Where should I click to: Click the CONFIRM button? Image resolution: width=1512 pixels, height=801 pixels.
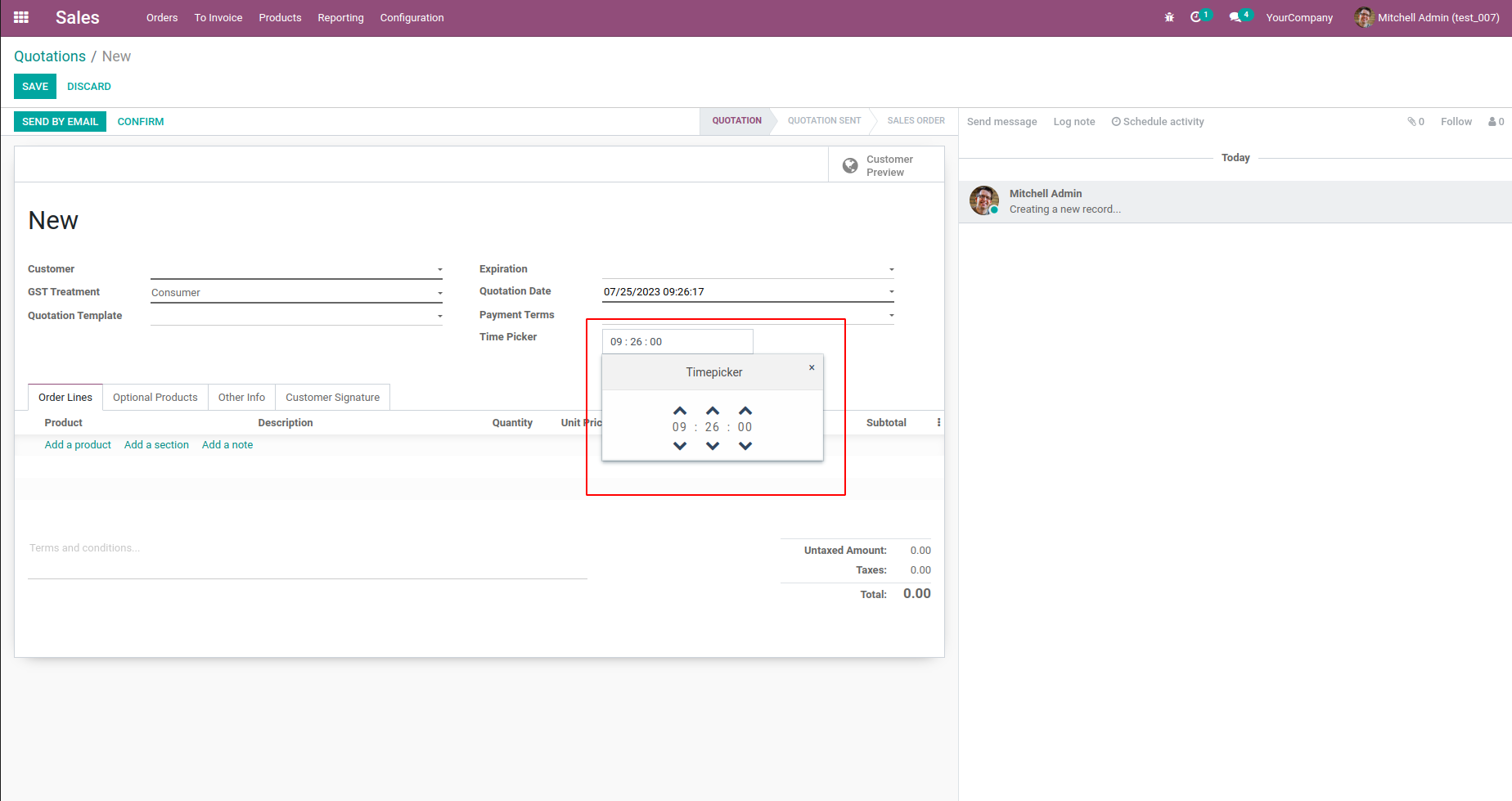tap(141, 122)
